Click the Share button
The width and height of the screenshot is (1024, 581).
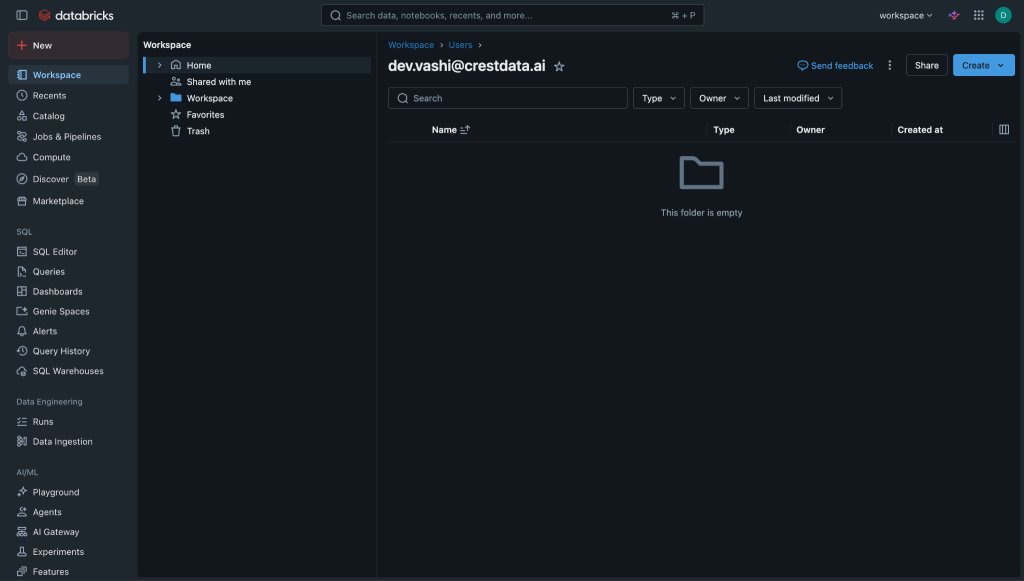tap(926, 65)
